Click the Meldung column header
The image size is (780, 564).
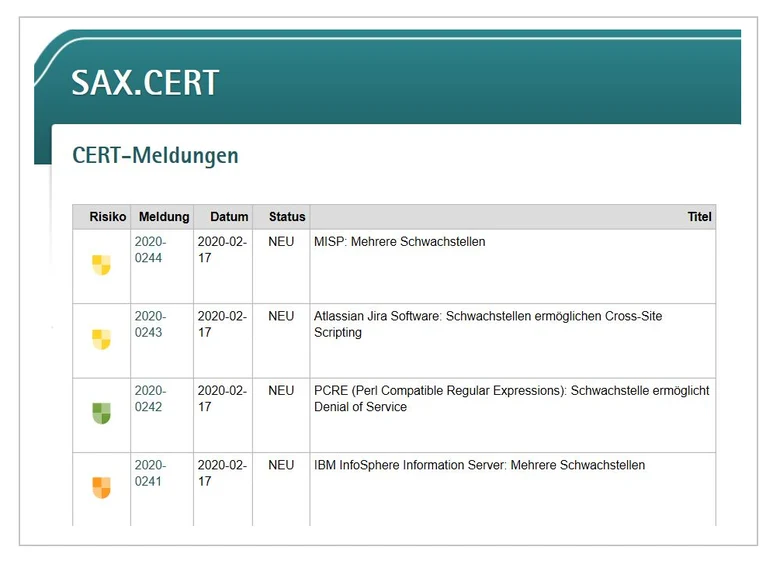pyautogui.click(x=164, y=217)
